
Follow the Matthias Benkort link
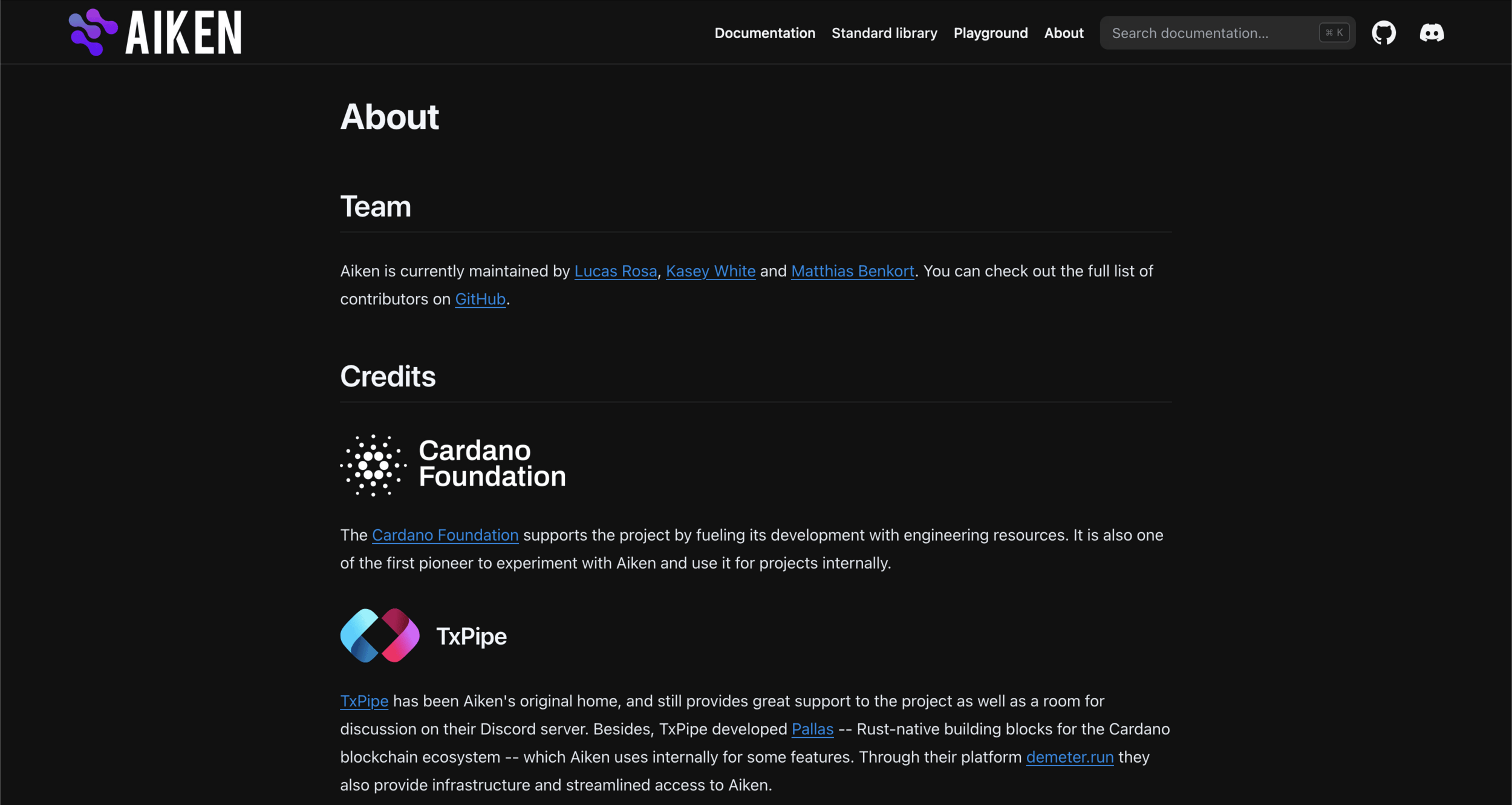(x=852, y=271)
